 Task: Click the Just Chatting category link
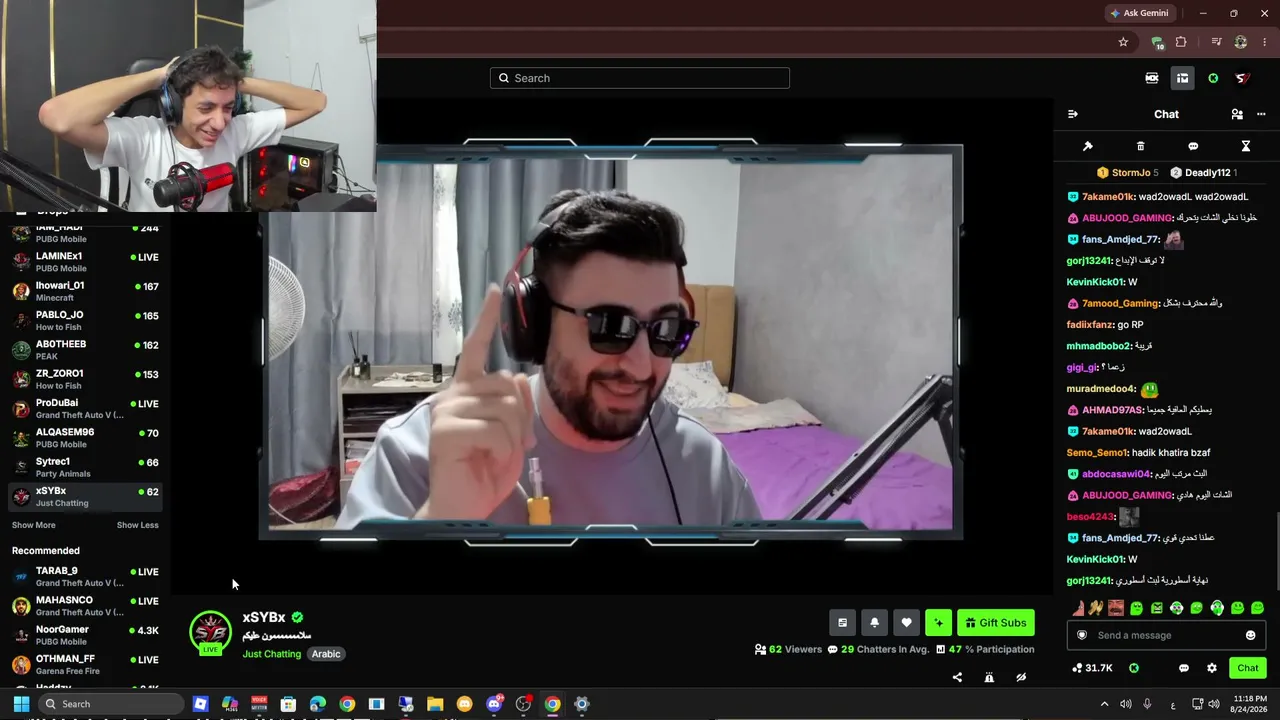click(271, 654)
